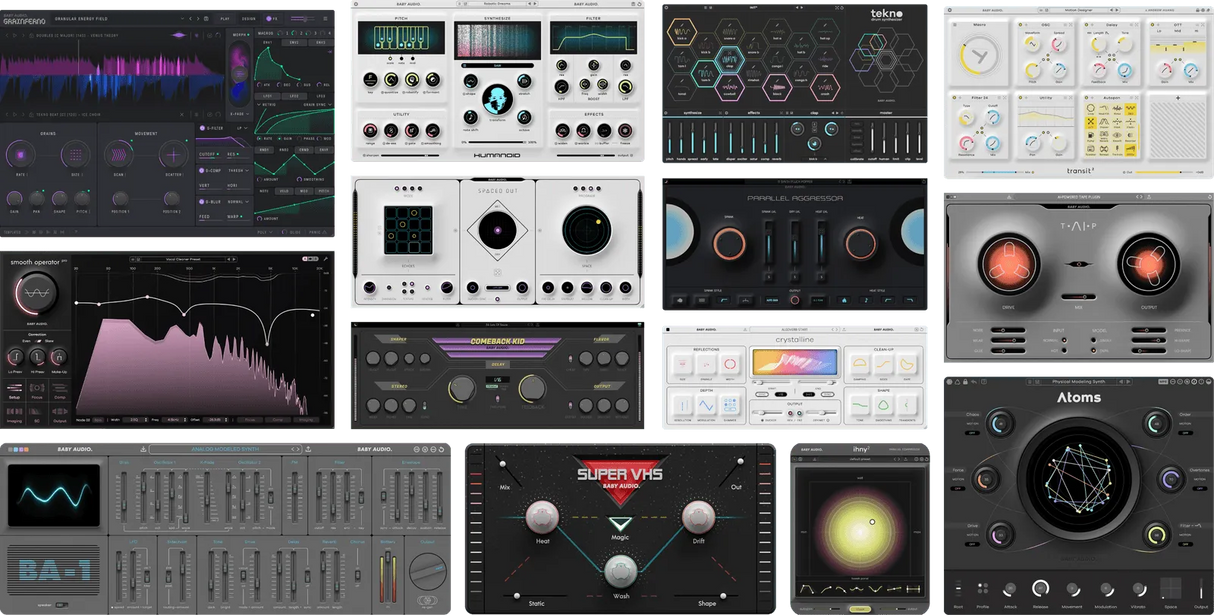Click the echoes grid pad in Spaced Out
1214x615 pixels.
coord(406,229)
